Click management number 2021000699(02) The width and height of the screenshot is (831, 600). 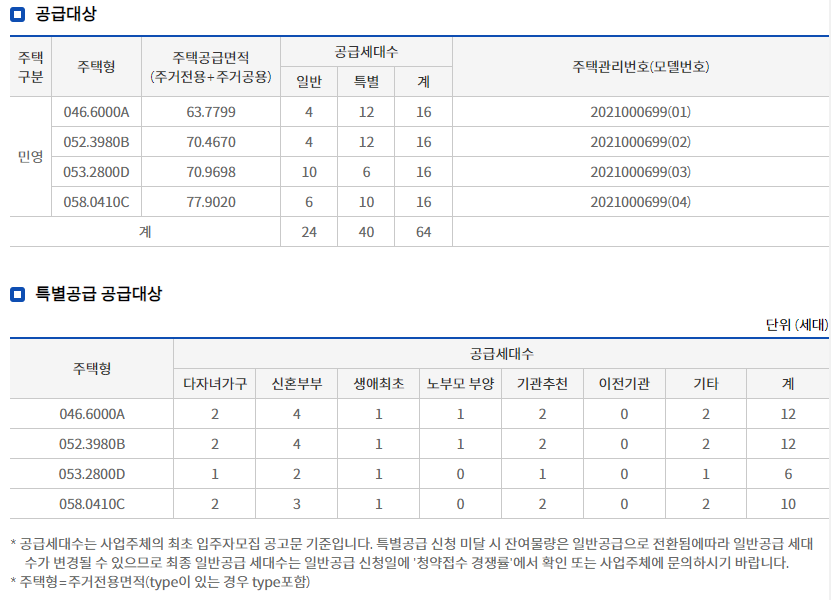[x=641, y=143]
